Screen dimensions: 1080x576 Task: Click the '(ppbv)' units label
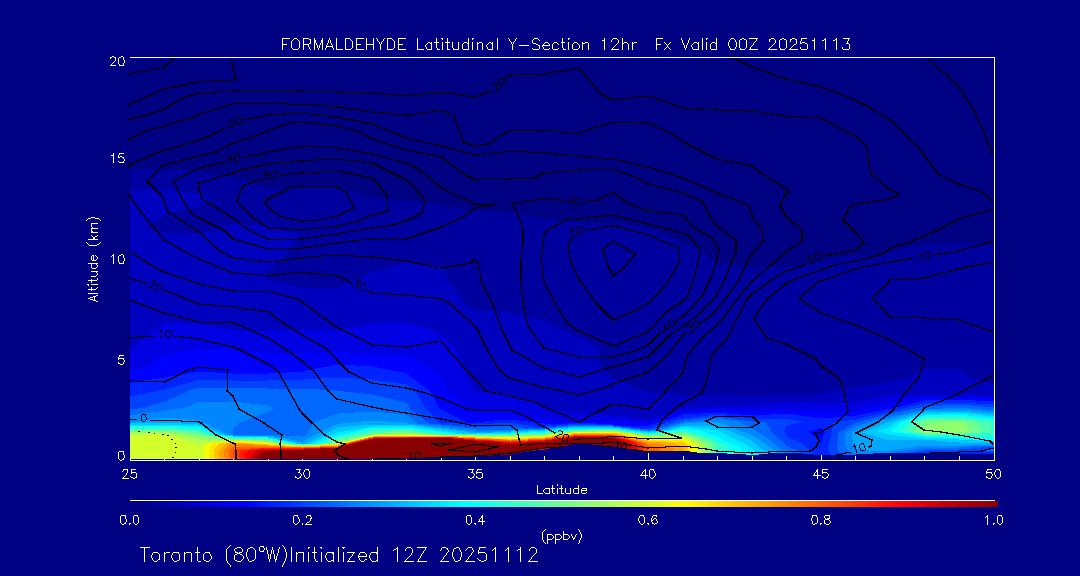[x=561, y=536]
